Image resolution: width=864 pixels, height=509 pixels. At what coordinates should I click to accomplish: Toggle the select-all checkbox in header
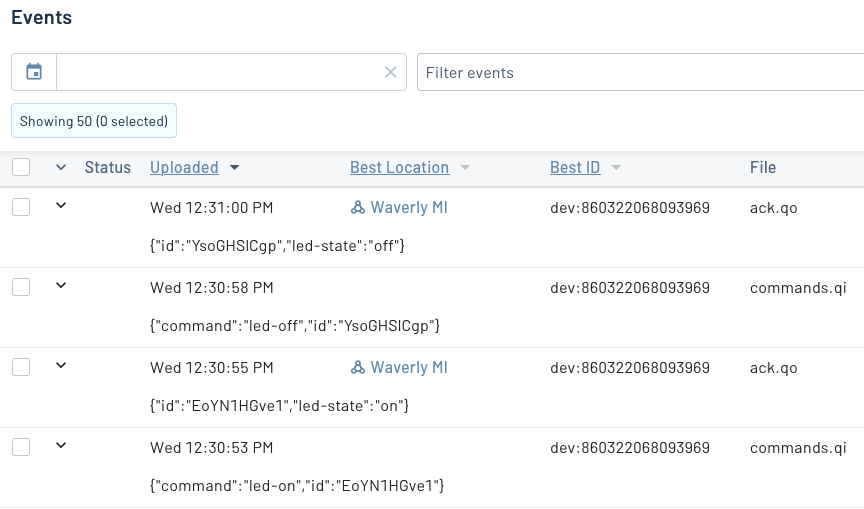coord(21,167)
